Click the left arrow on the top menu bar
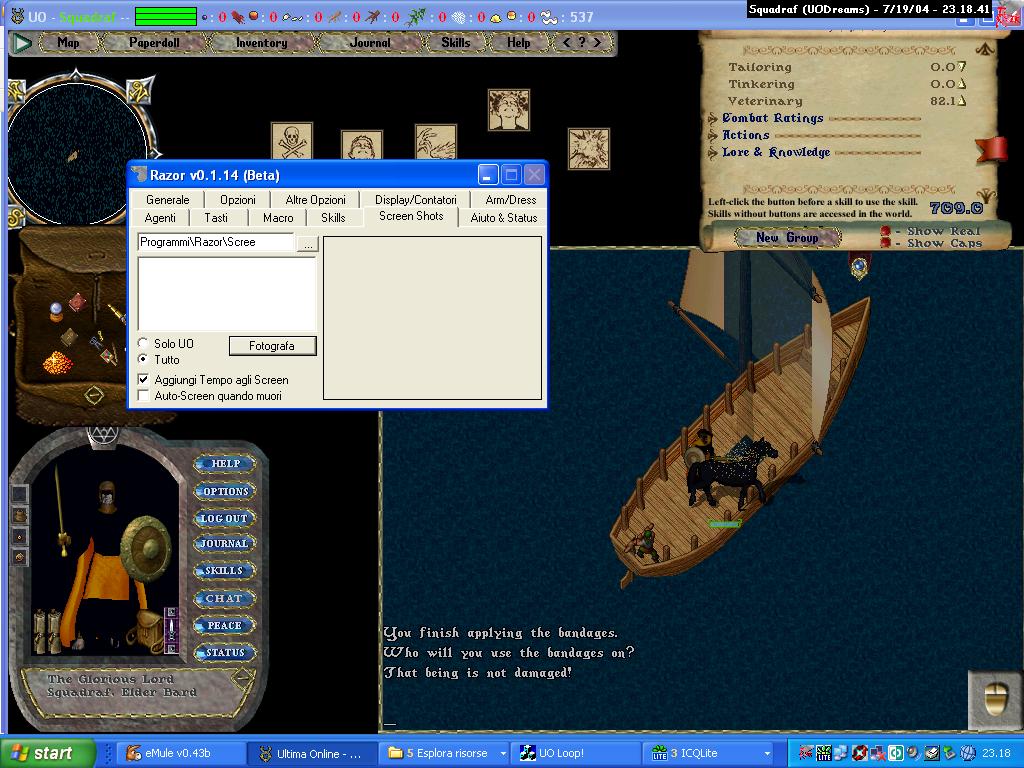Screen dimensions: 1024x768 566,42
